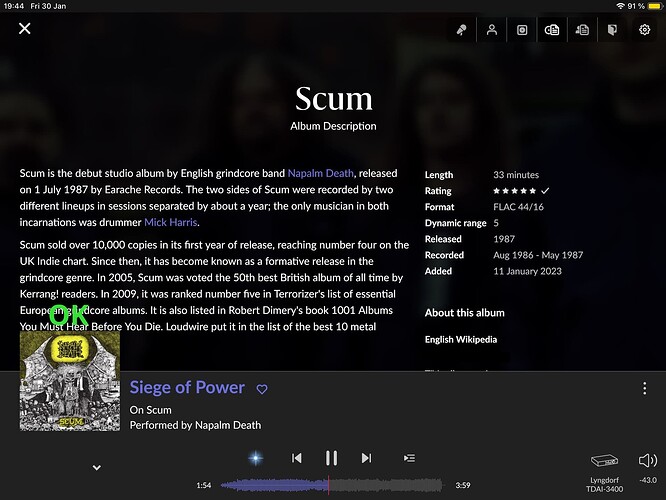
Task: Tap the battery indicator in status bar
Action: click(655, 6)
